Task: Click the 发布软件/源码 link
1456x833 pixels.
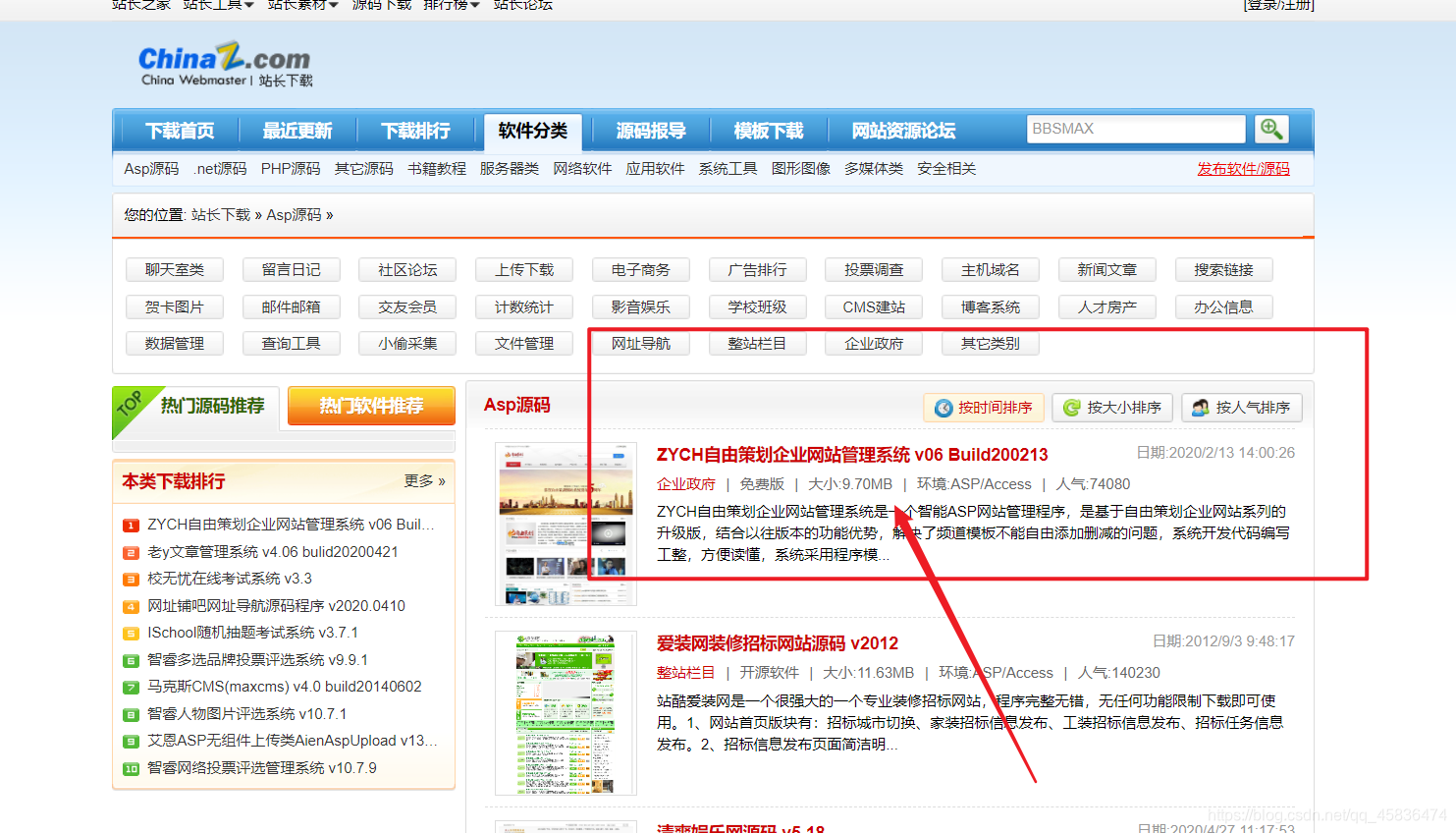Action: (1243, 169)
